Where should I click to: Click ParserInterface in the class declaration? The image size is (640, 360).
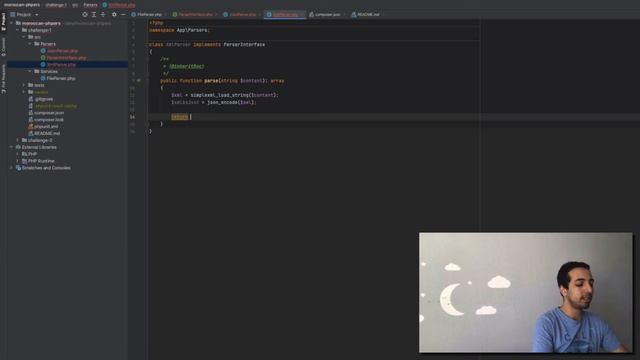click(x=244, y=44)
